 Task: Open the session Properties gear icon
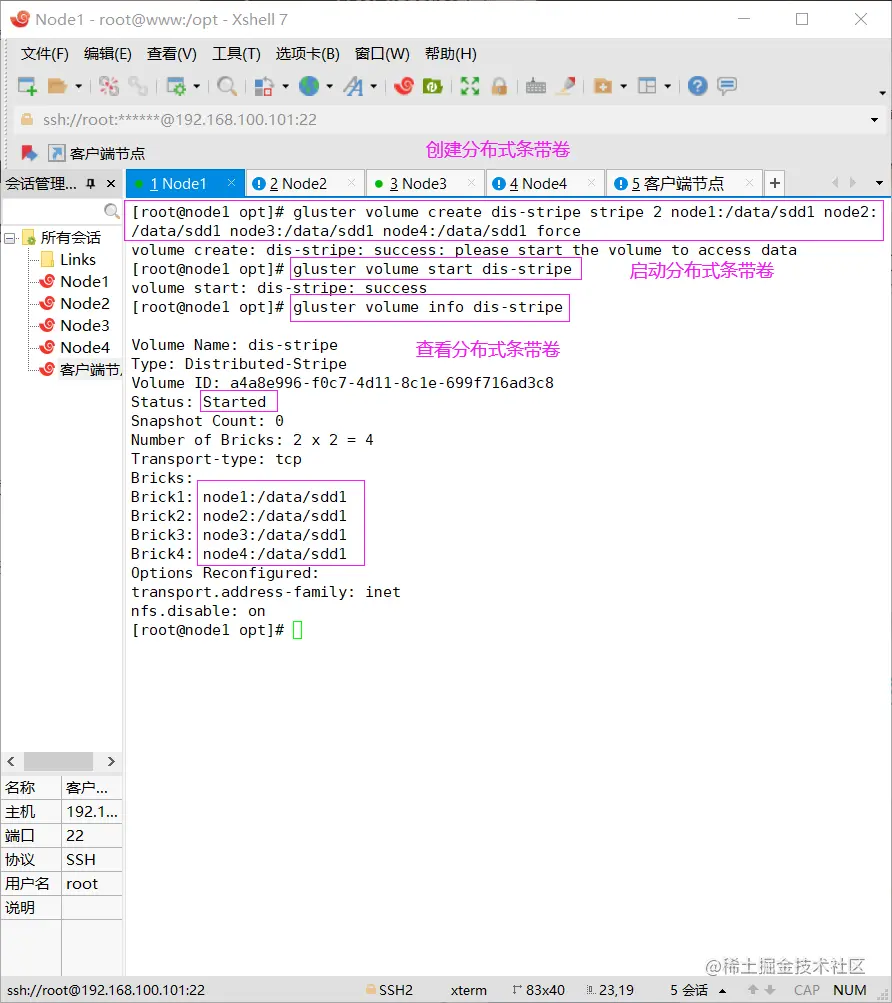point(176,86)
